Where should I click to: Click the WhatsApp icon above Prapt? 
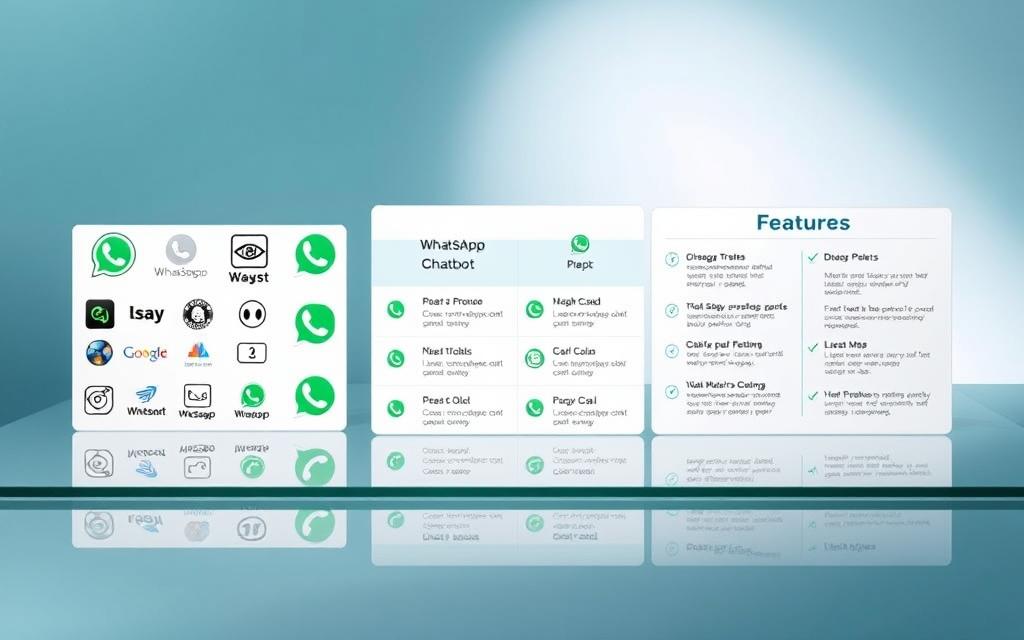click(x=580, y=244)
